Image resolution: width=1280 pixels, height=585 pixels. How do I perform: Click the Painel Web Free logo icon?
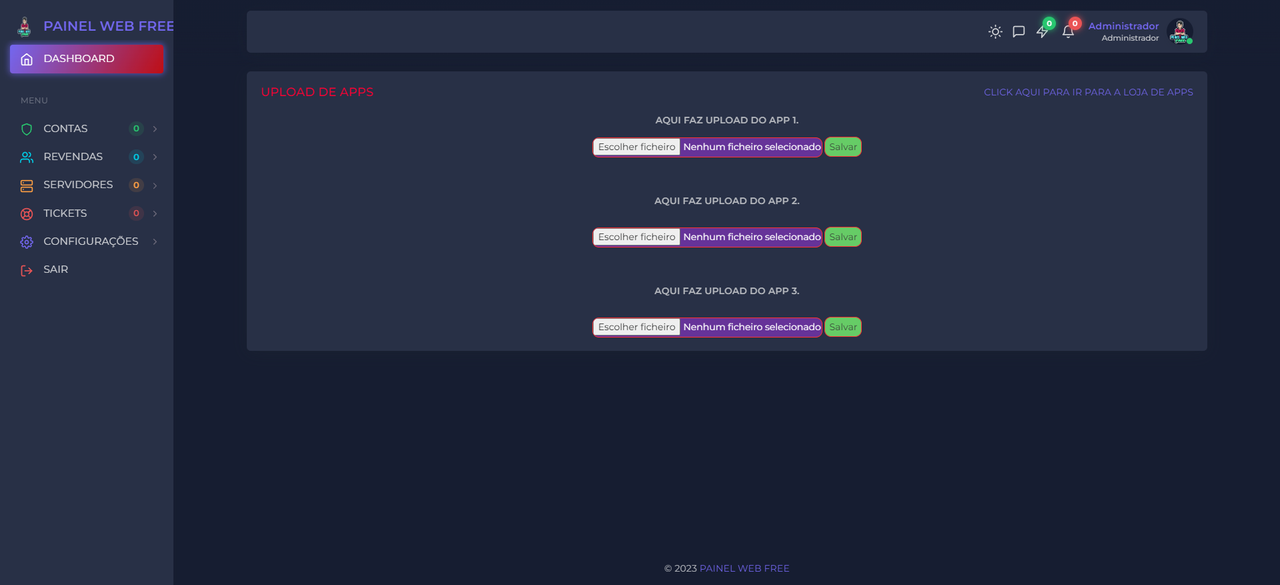click(24, 27)
